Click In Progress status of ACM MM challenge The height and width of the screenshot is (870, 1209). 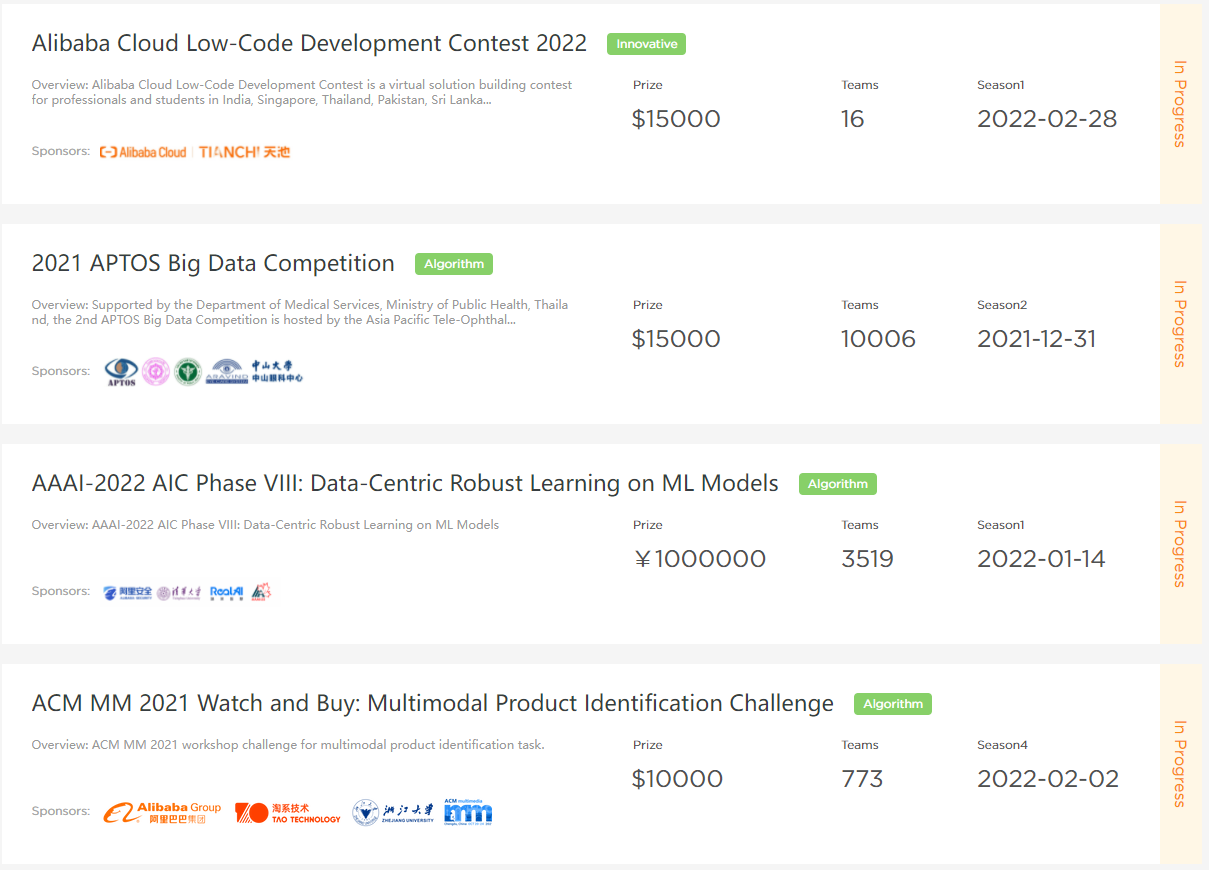1180,764
